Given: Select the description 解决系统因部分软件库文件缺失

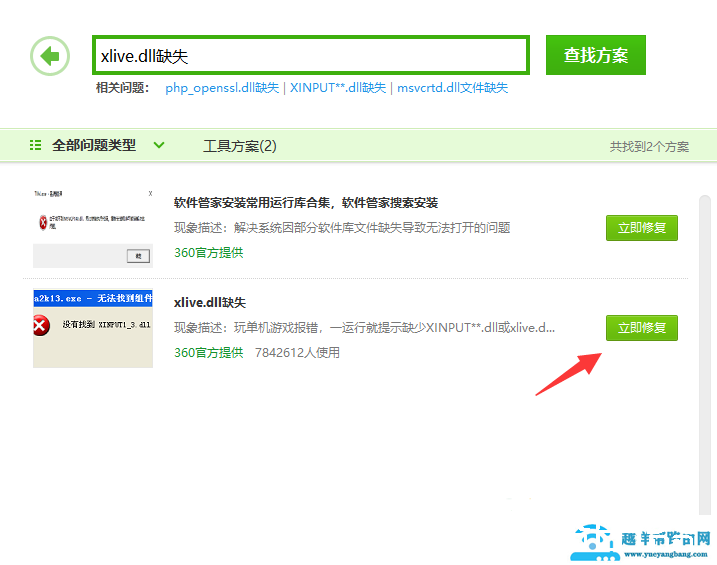Looking at the screenshot, I should pos(342,228).
